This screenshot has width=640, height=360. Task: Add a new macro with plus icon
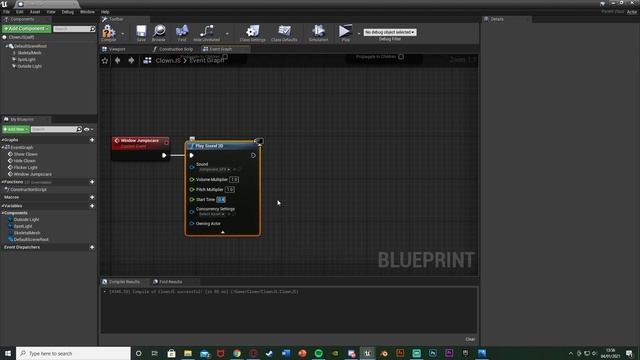coord(92,197)
